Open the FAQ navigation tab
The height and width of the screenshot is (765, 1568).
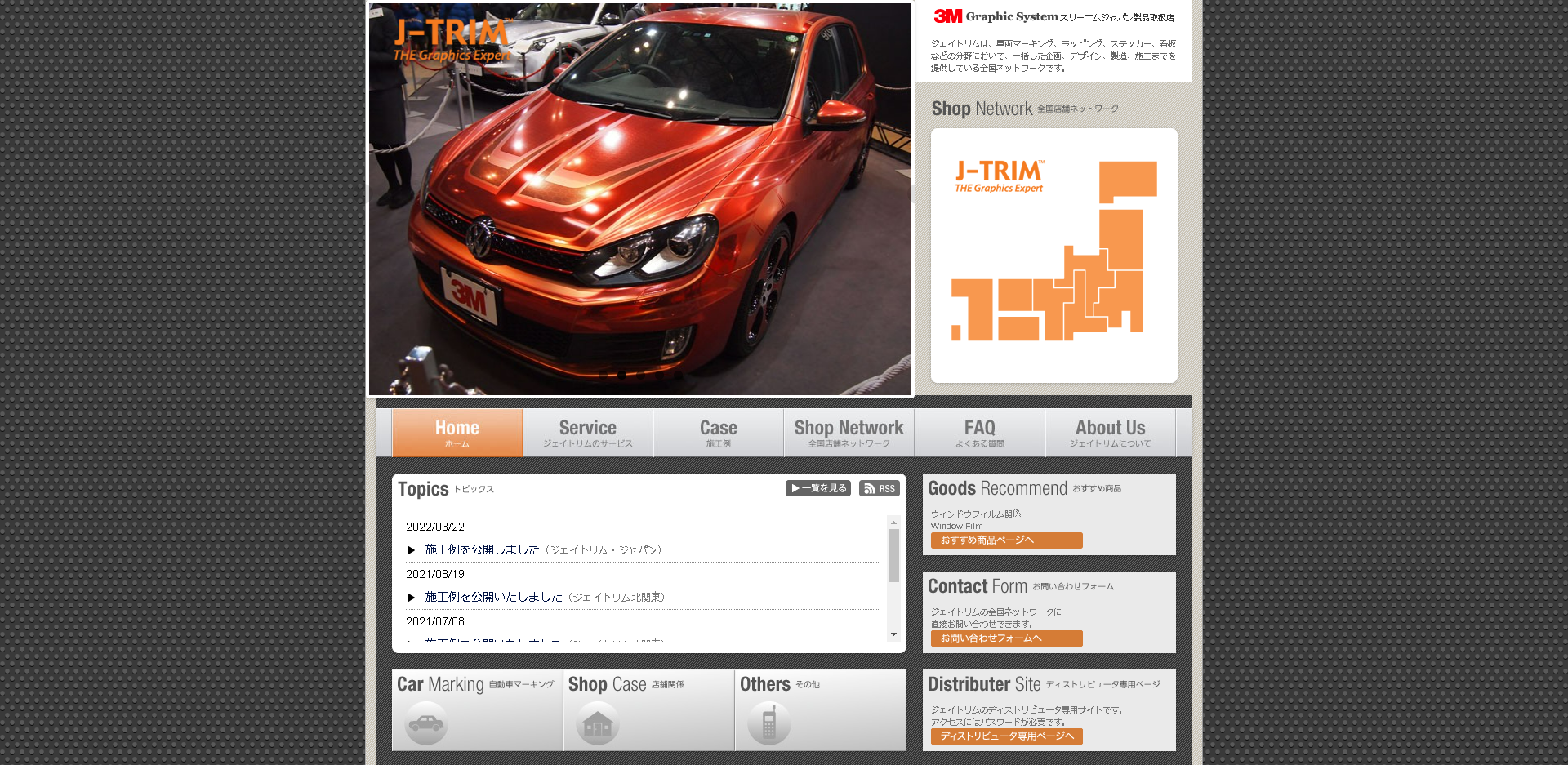[980, 433]
